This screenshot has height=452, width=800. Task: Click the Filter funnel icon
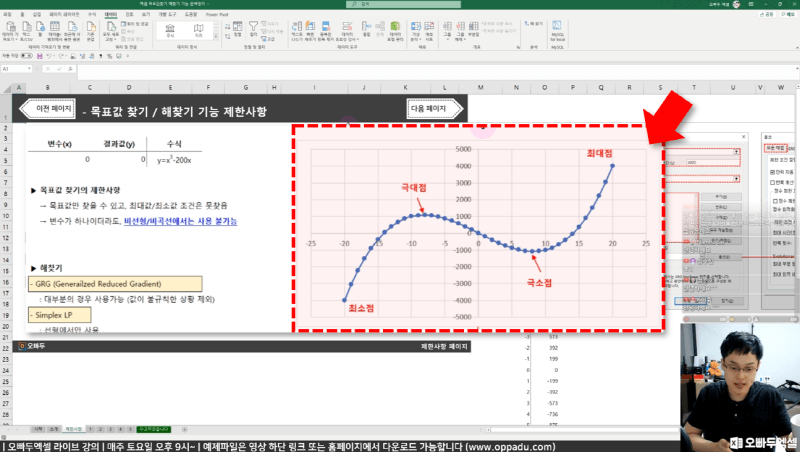pyautogui.click(x=253, y=29)
